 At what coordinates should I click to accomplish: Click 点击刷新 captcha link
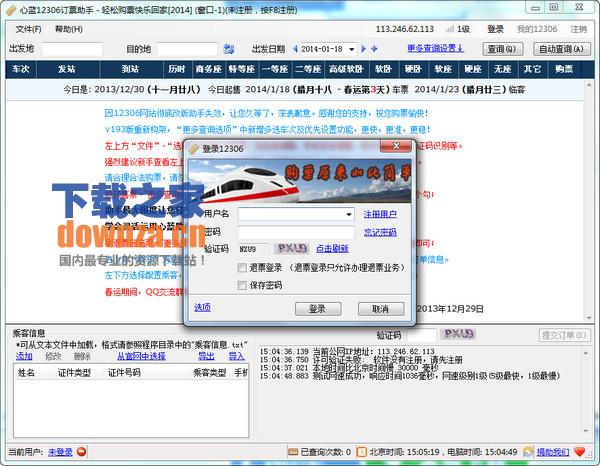tap(332, 249)
